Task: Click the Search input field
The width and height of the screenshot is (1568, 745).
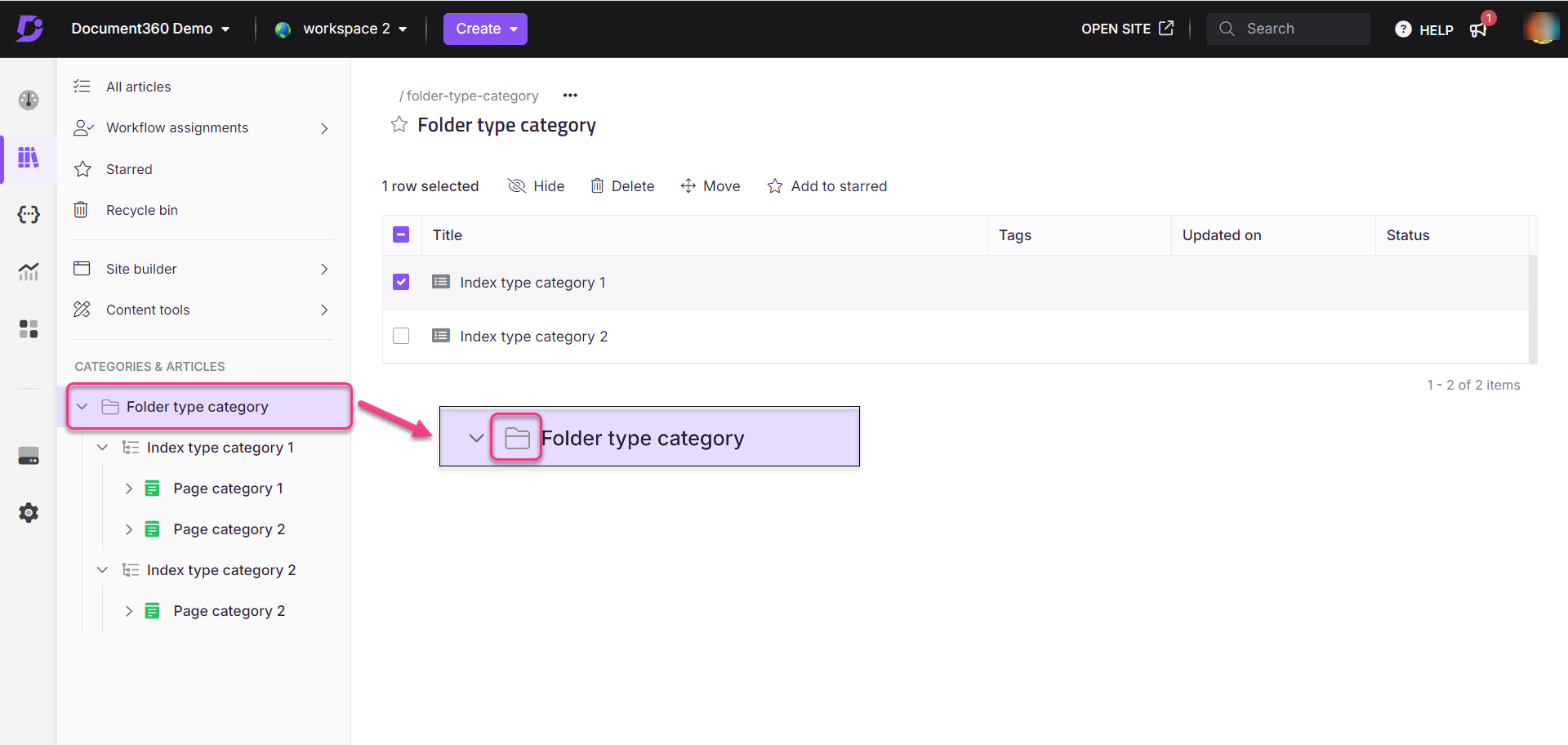Action: pos(1289,29)
